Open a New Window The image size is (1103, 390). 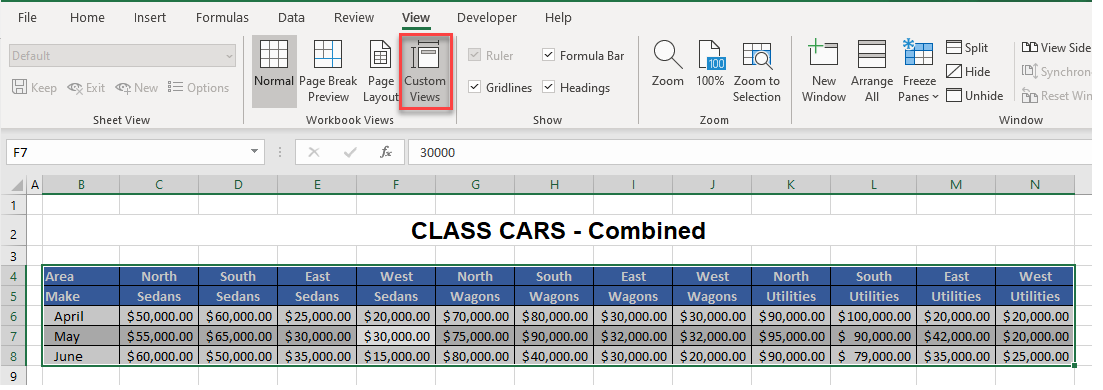coord(824,72)
